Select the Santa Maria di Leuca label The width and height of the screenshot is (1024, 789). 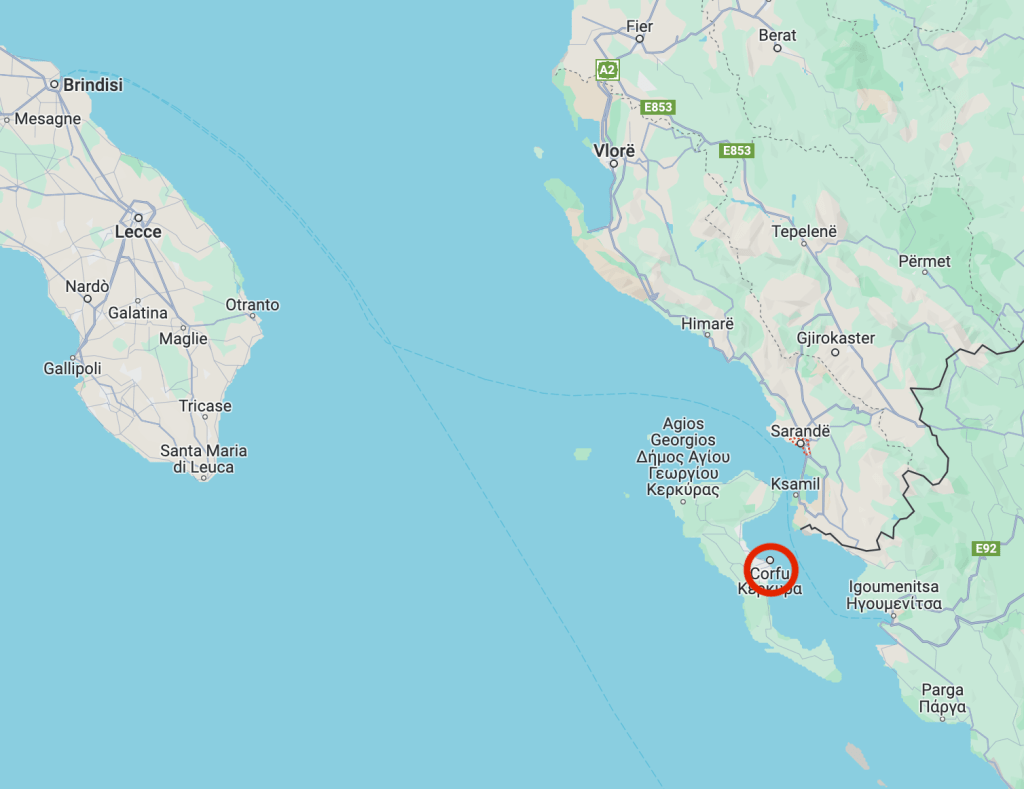pyautogui.click(x=204, y=459)
